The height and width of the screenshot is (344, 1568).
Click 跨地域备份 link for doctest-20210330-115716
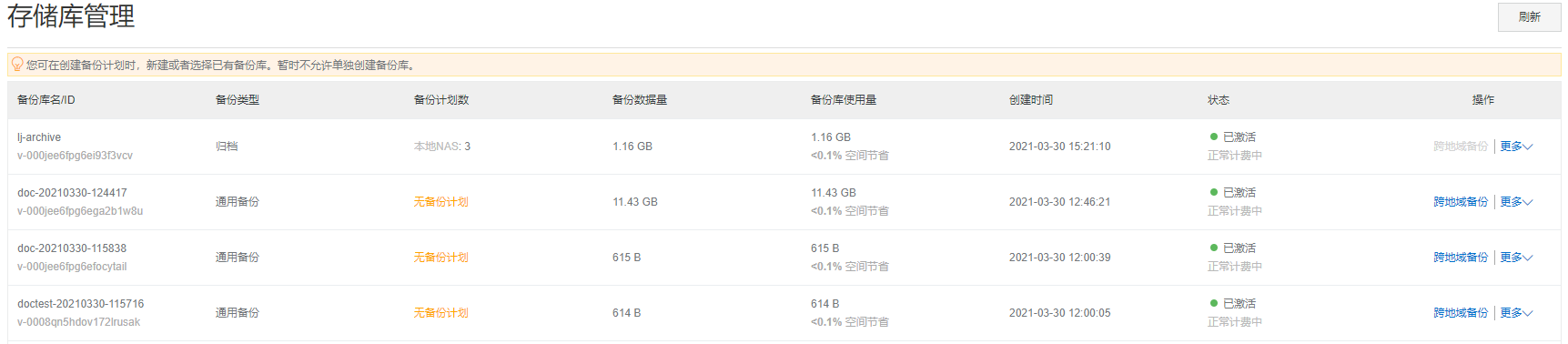pos(1461,313)
